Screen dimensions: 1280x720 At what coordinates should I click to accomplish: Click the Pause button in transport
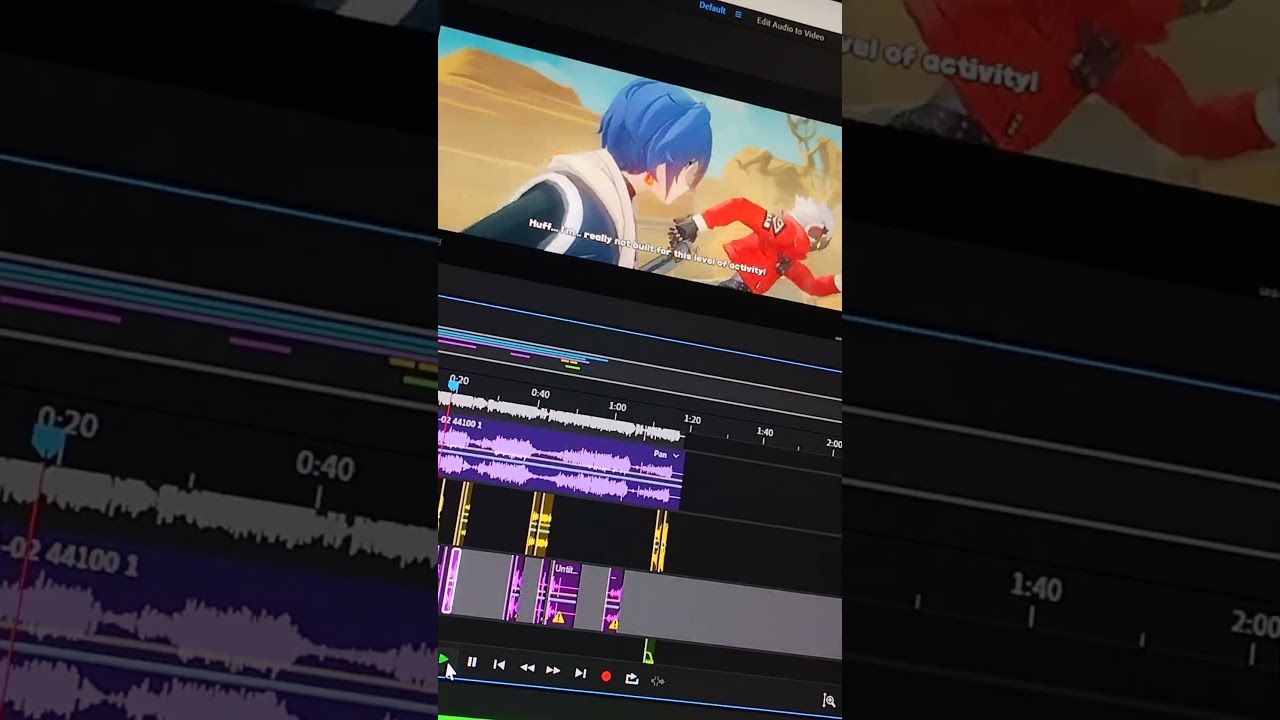coord(472,662)
